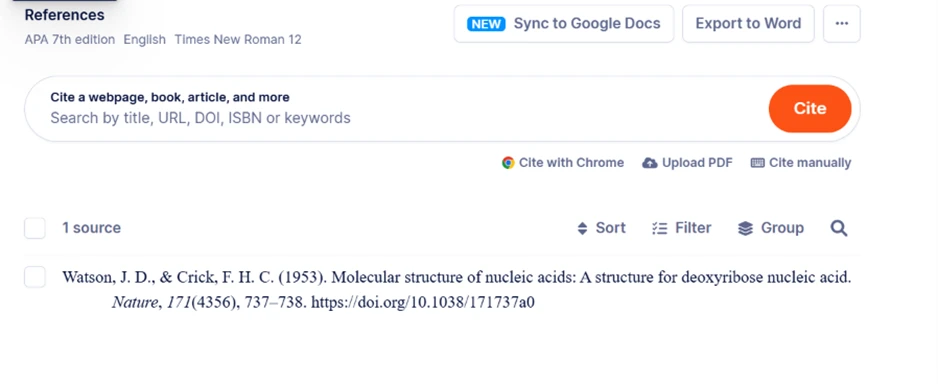Click the Sort arrows icon
938x386 pixels.
(x=582, y=229)
